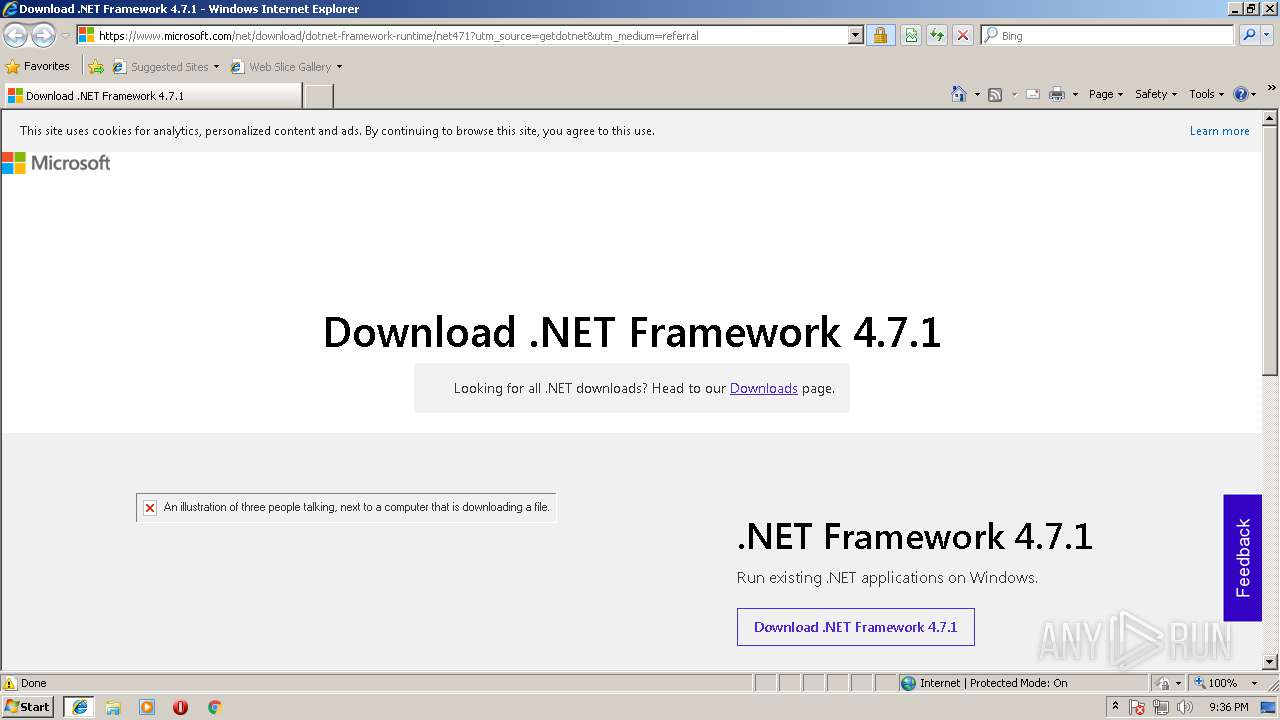The height and width of the screenshot is (720, 1280).
Task: Click the Action Center flag tray icon
Action: 1138,707
